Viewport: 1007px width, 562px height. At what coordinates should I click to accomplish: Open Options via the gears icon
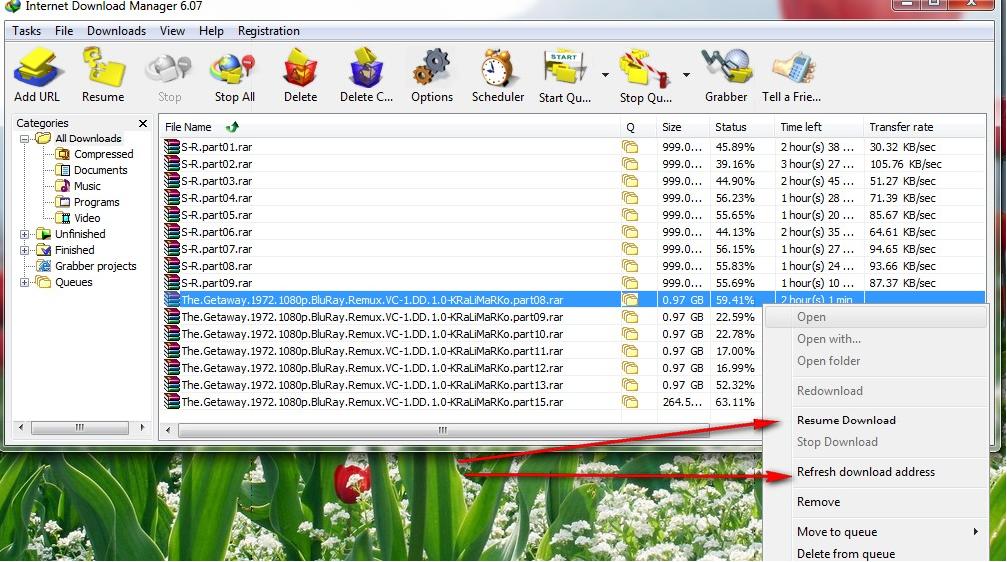click(x=432, y=67)
